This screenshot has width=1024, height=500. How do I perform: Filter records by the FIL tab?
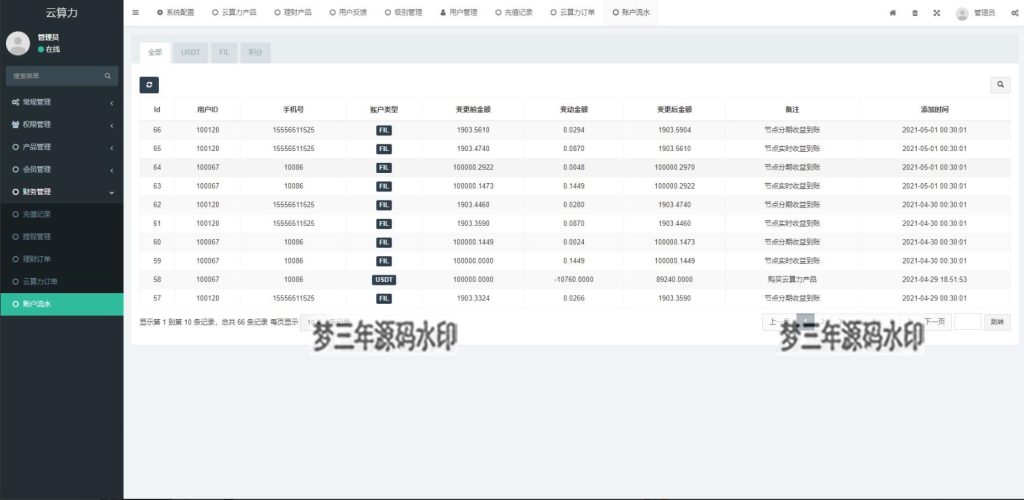tap(224, 52)
